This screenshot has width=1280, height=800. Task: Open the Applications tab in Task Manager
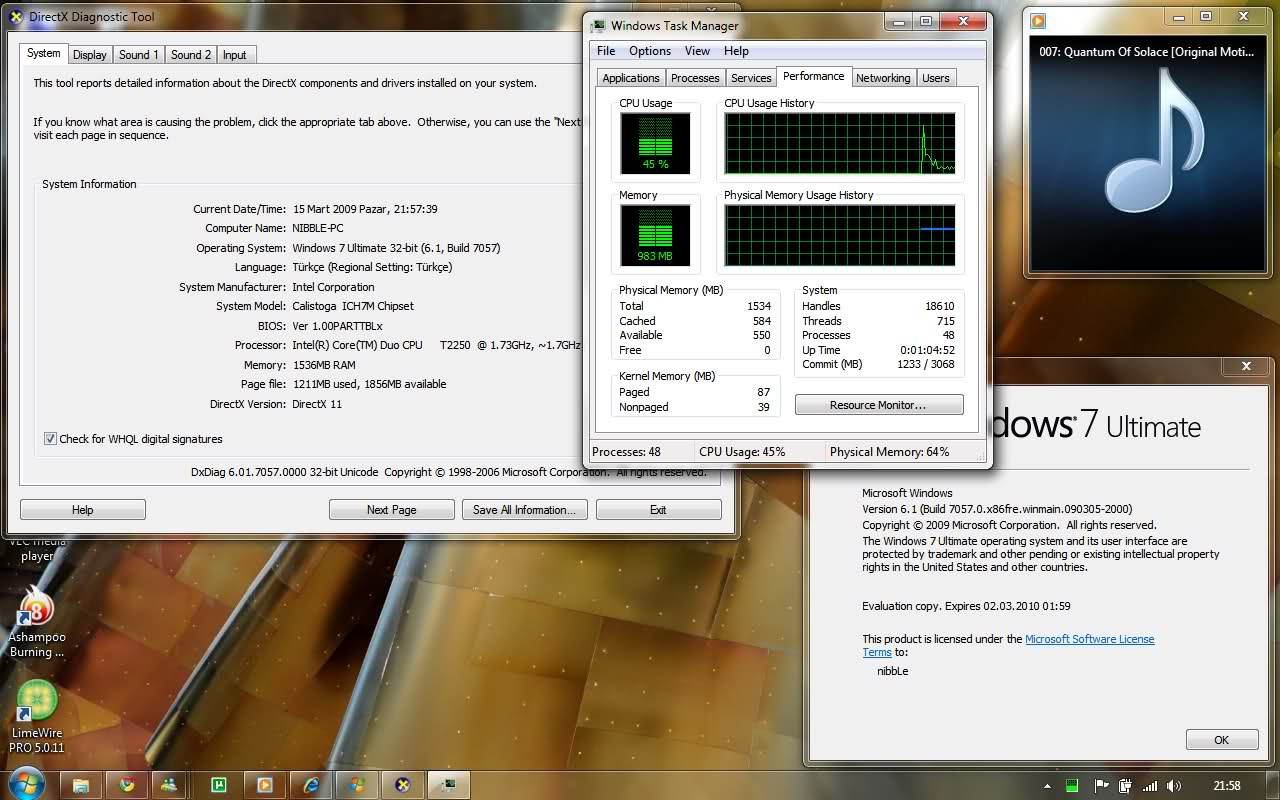pyautogui.click(x=631, y=78)
